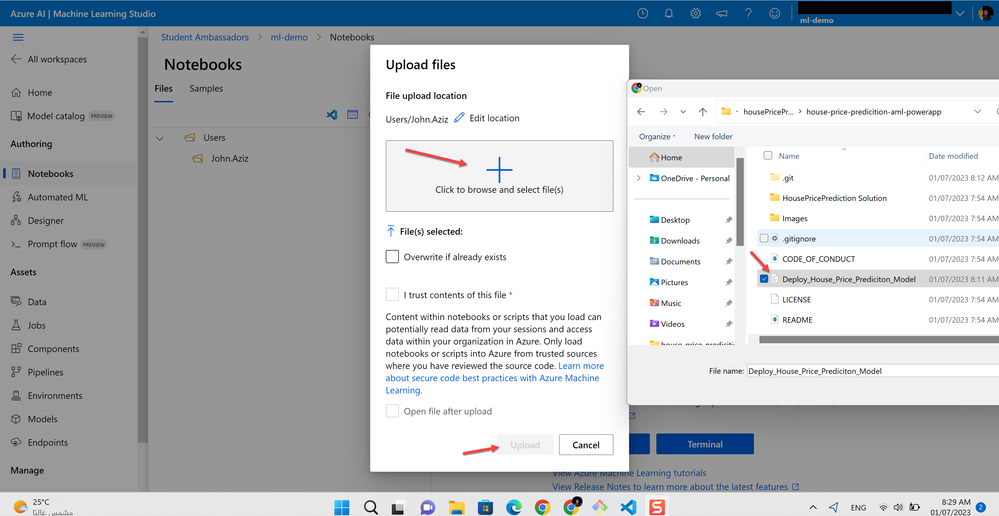Select Notebooks in Authoring section

point(68,173)
